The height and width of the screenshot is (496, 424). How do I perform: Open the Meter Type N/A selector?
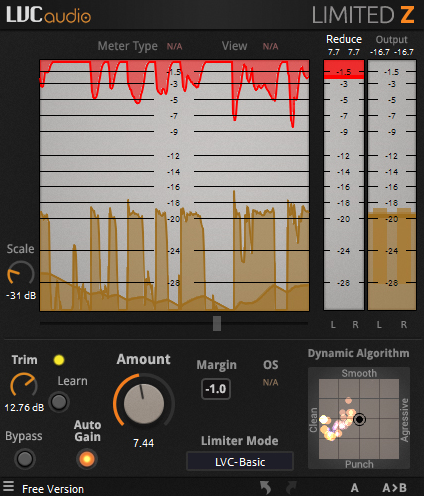coord(174,46)
